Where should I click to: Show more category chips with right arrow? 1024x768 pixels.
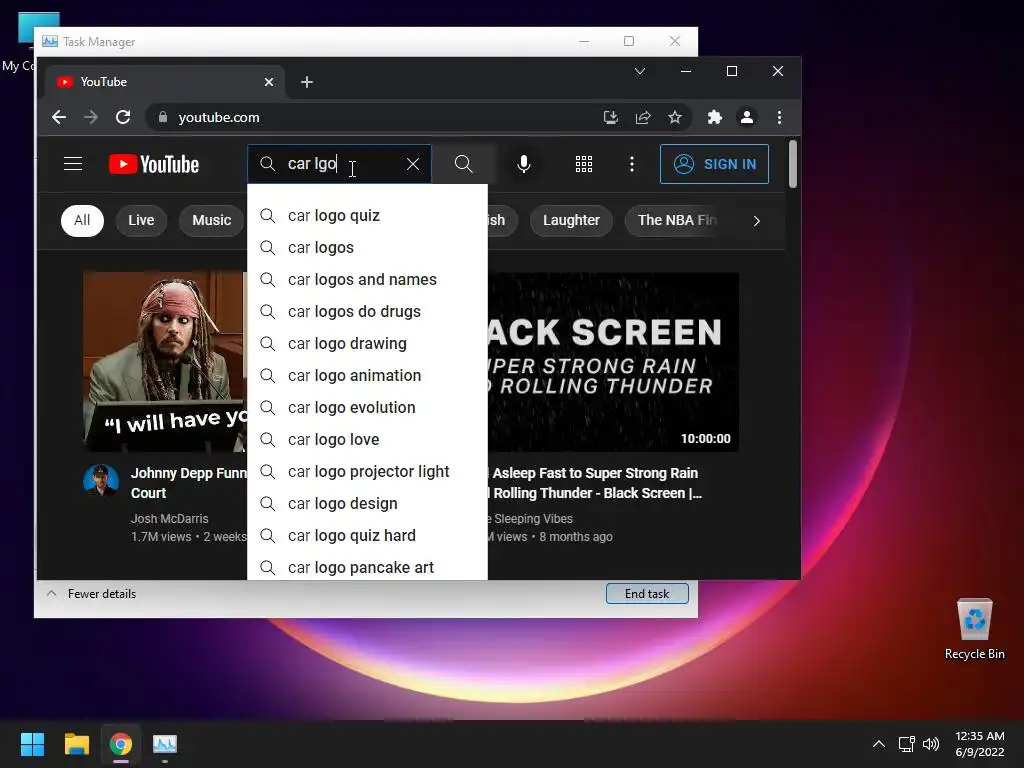(x=756, y=221)
